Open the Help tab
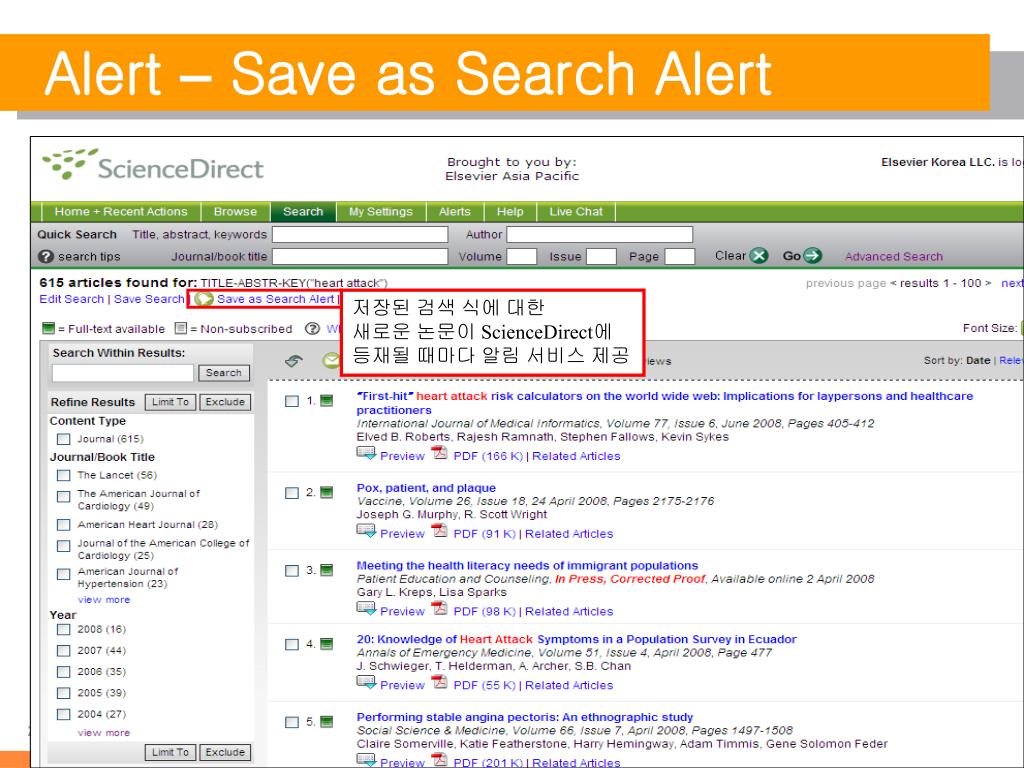 point(510,212)
